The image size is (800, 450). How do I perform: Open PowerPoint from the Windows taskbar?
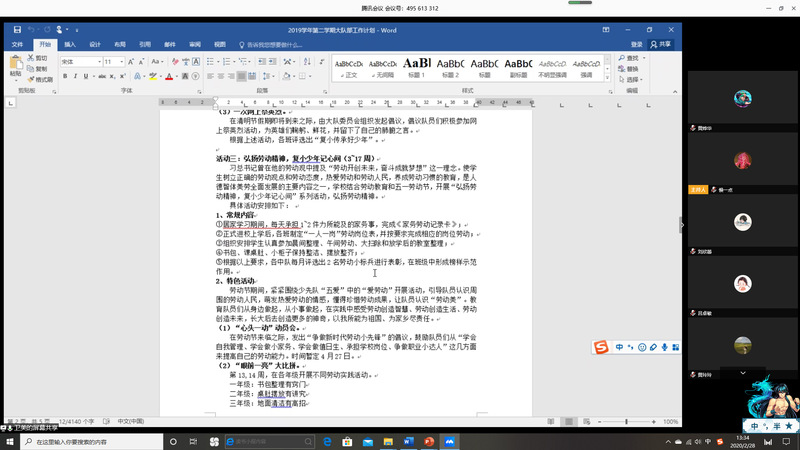pyautogui.click(x=429, y=441)
